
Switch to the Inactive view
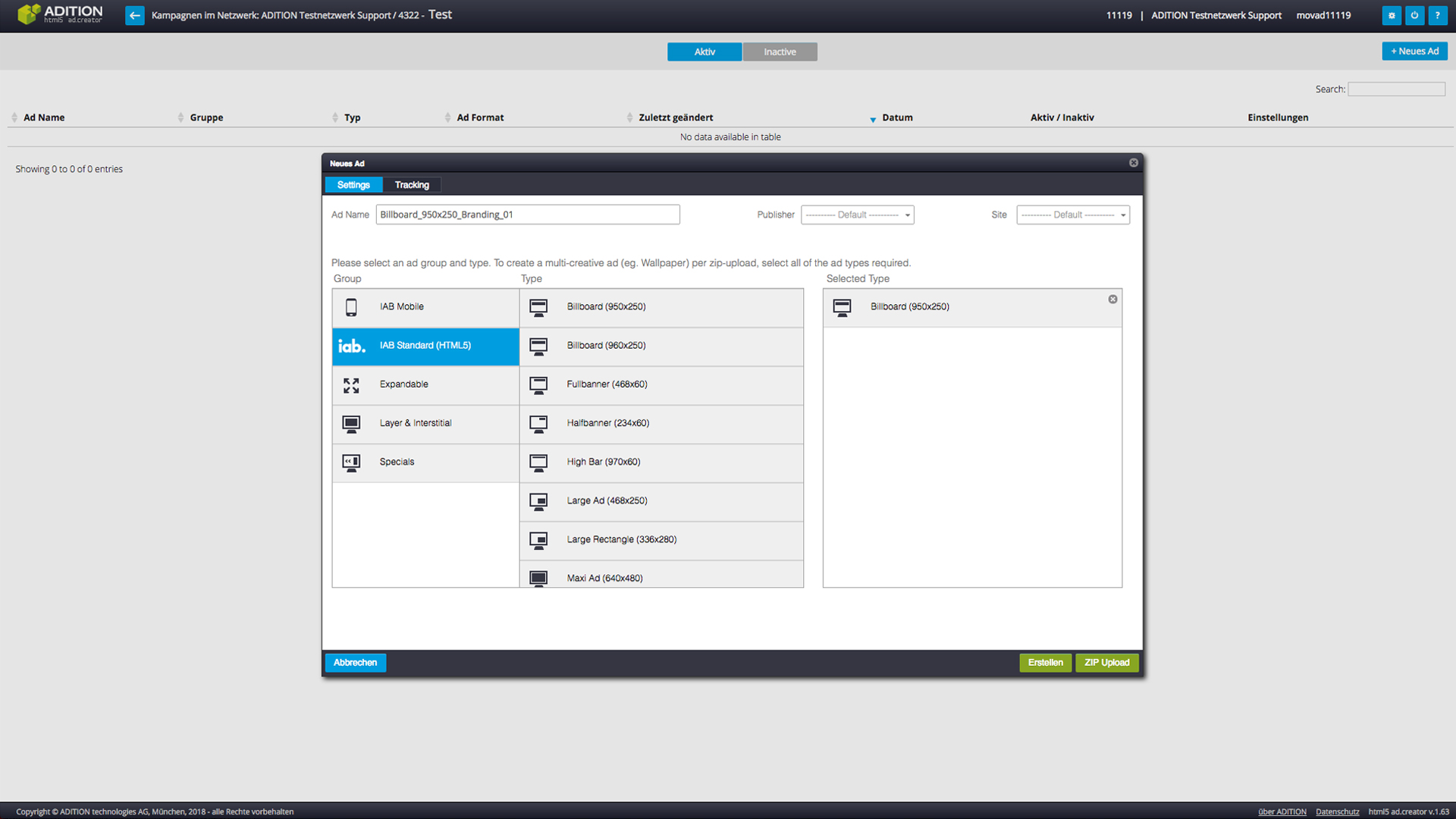click(780, 52)
